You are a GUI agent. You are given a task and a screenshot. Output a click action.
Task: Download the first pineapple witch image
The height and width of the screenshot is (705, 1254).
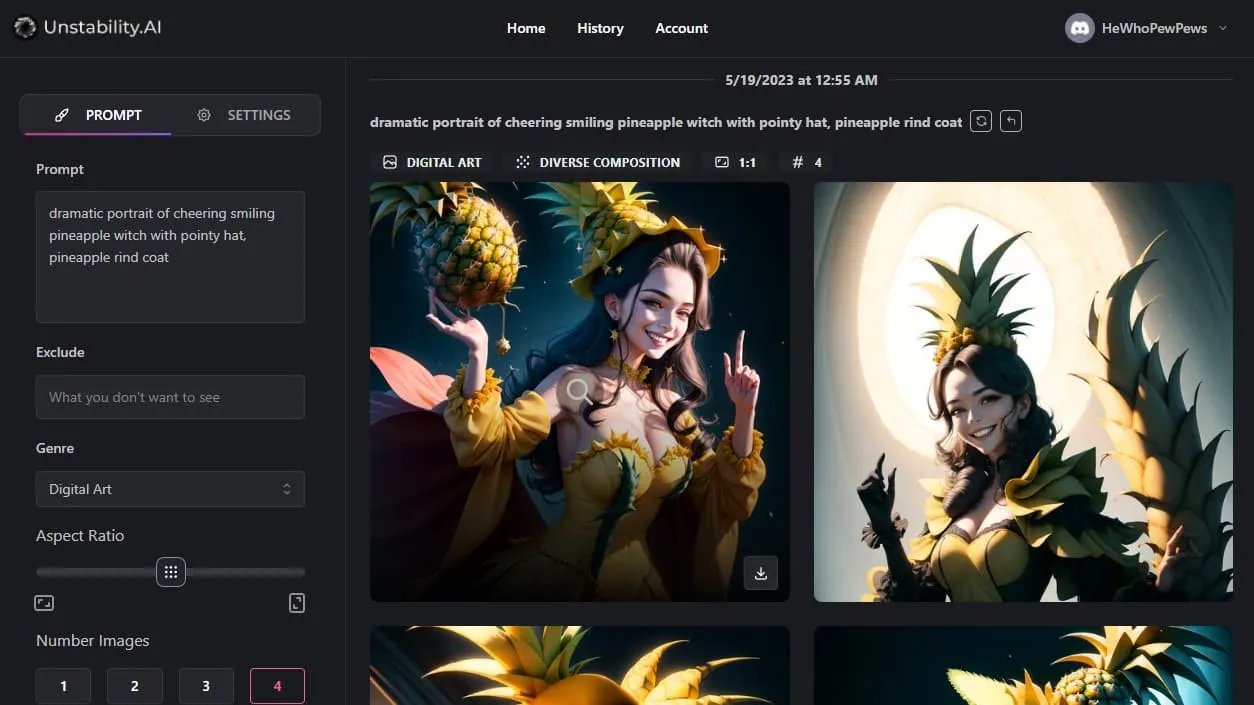760,573
